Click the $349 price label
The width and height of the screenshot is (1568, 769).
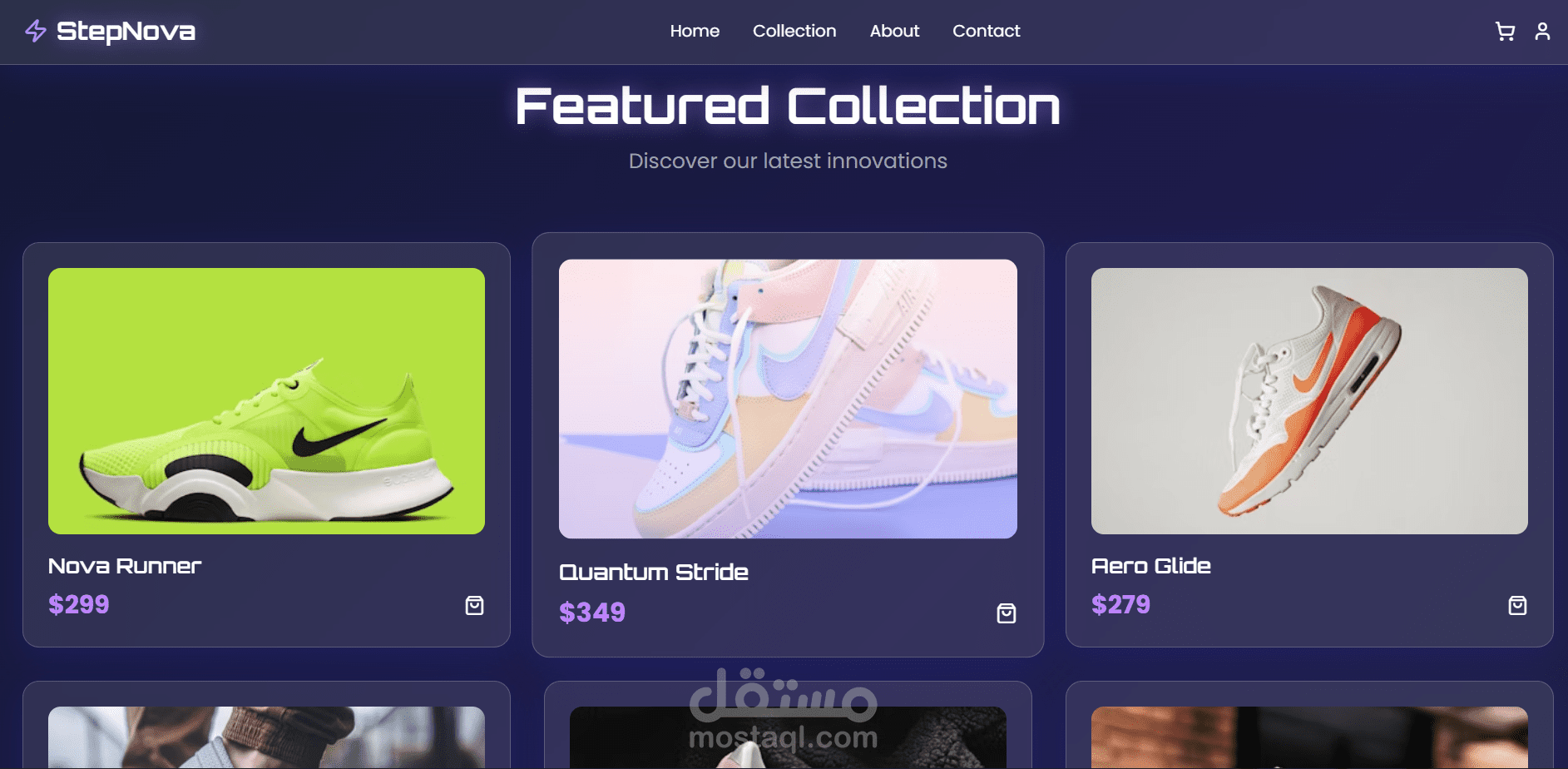(592, 613)
